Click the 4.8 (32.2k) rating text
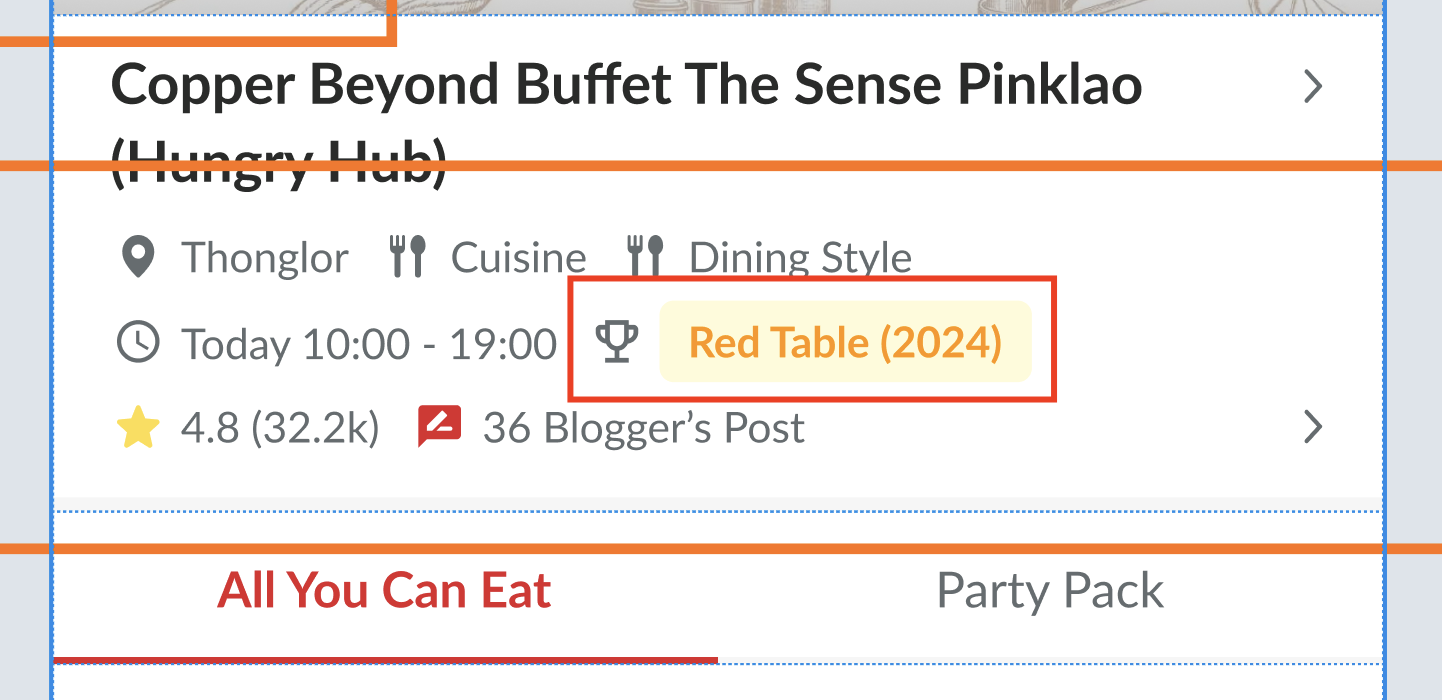Viewport: 1442px width, 700px height. [x=280, y=428]
